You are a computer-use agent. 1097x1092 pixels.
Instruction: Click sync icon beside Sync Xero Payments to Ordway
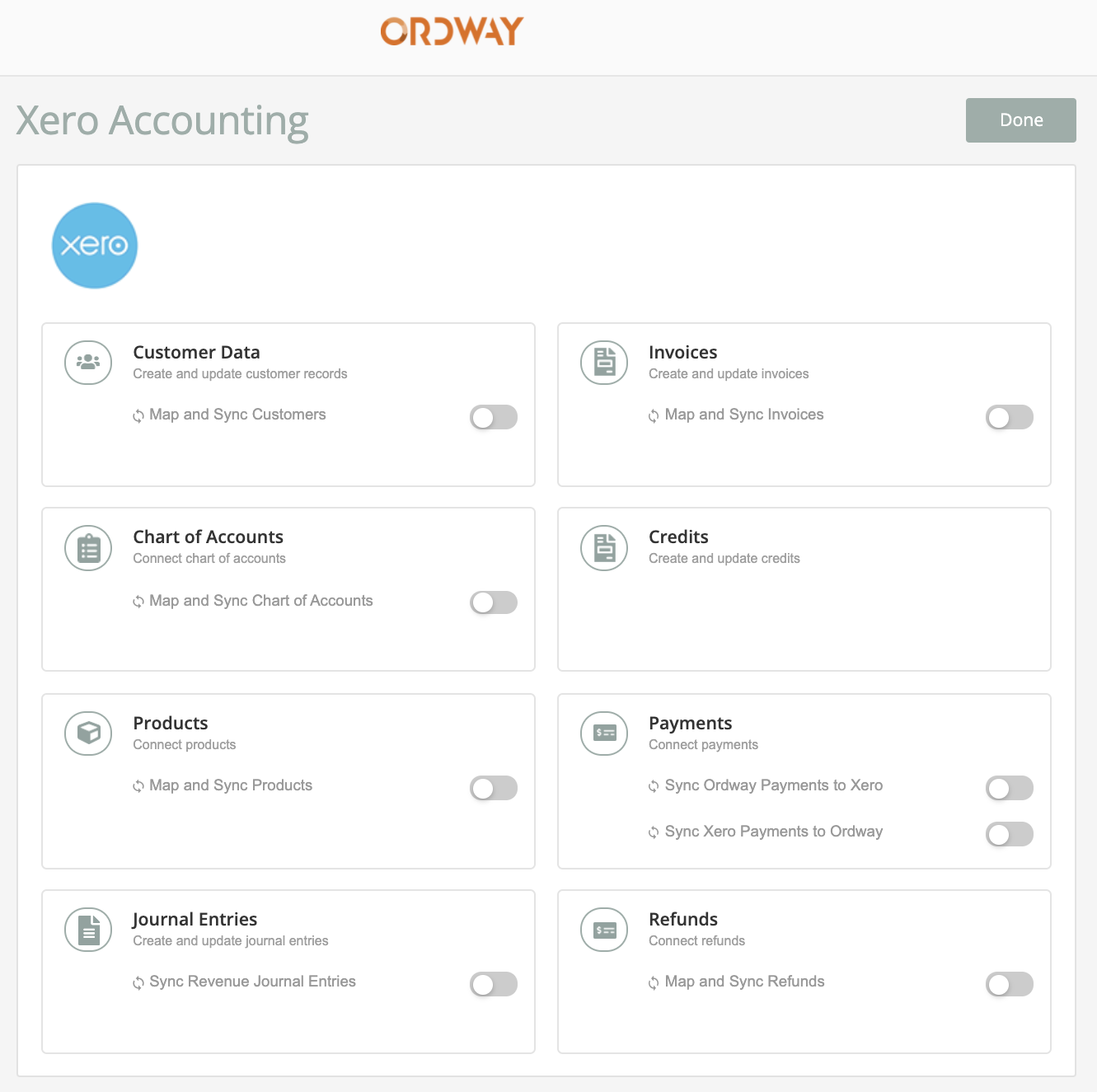point(654,833)
